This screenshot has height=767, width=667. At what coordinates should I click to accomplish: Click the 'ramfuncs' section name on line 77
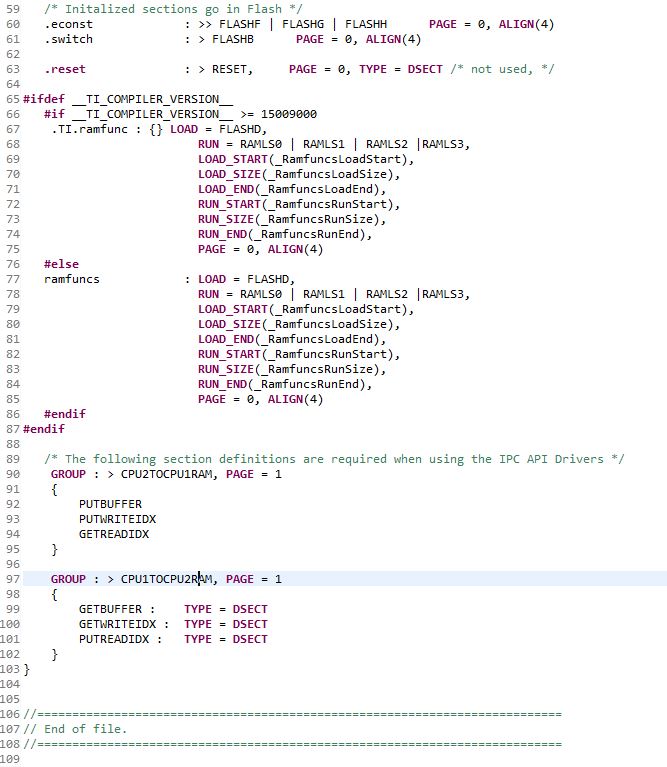point(72,279)
